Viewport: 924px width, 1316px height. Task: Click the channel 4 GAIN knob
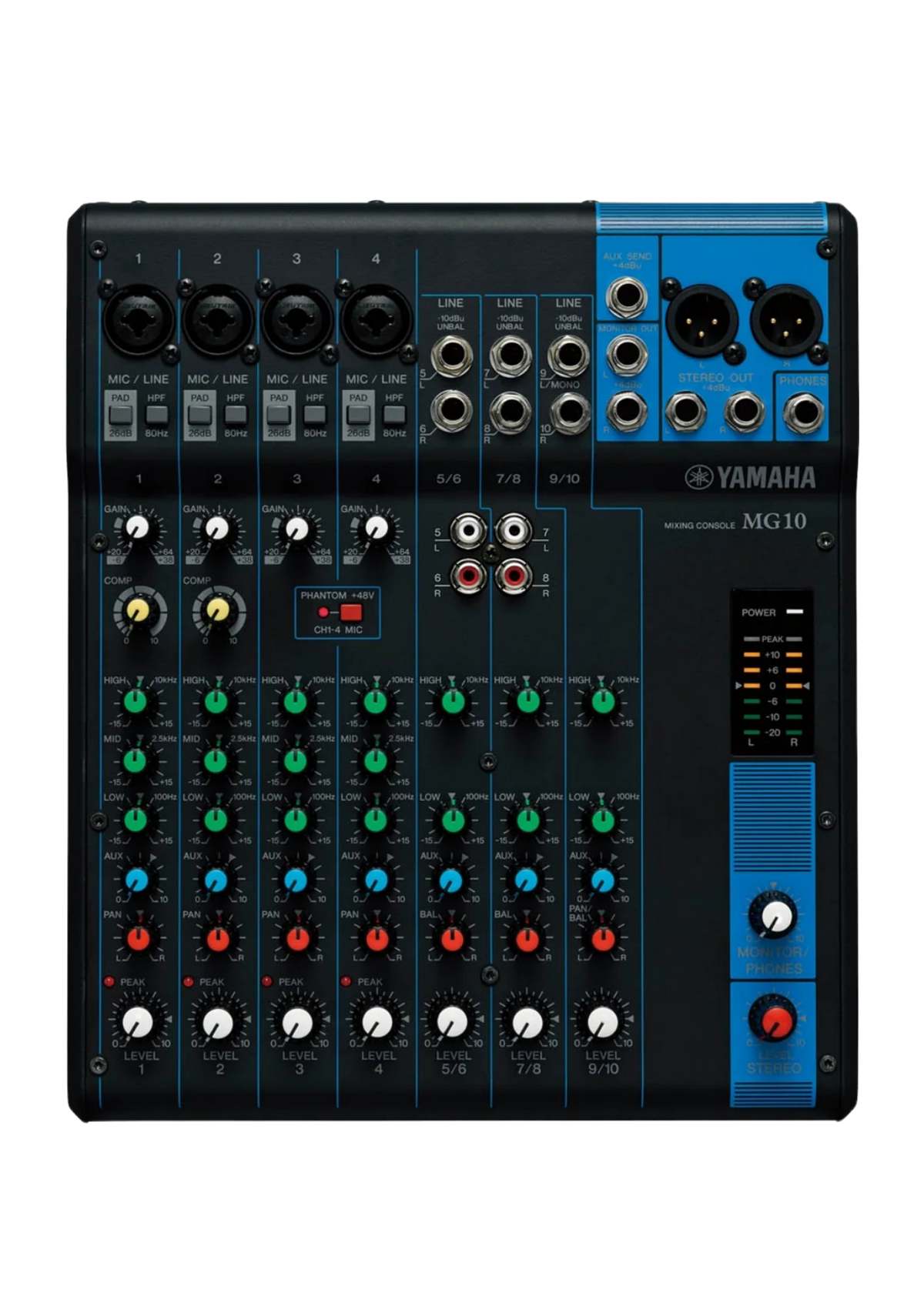pos(376,528)
